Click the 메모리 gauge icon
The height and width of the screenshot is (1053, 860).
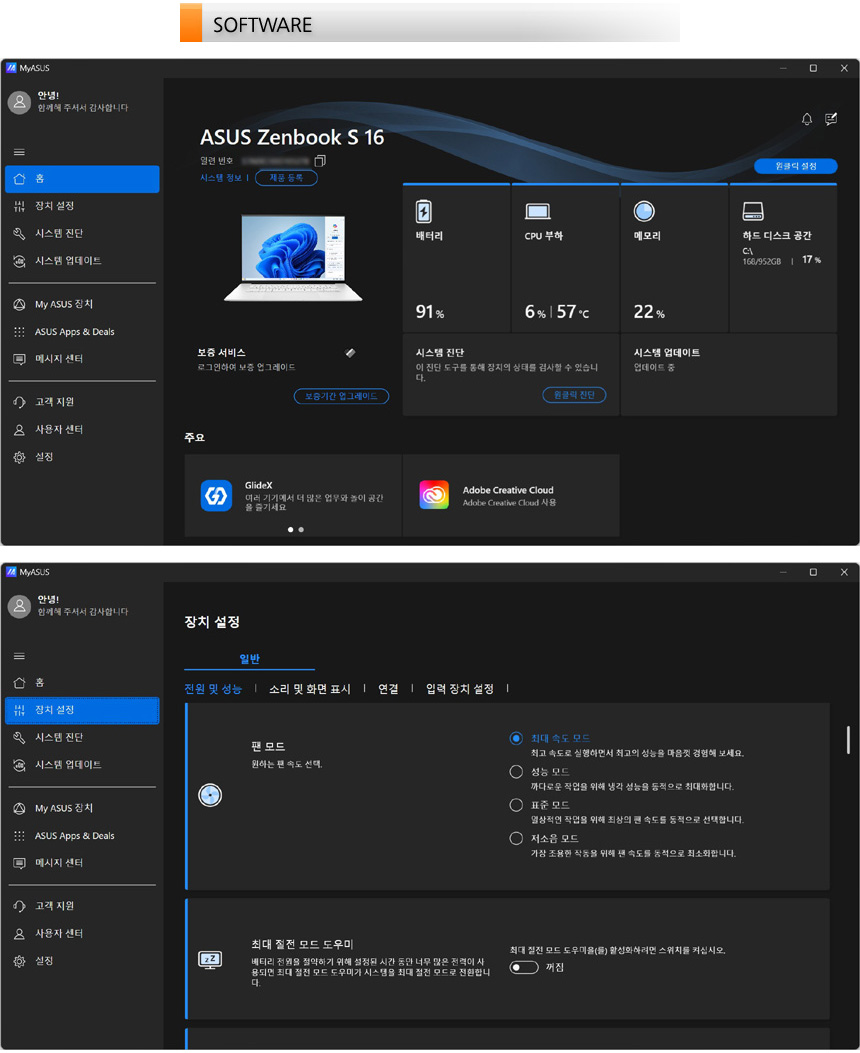644,211
